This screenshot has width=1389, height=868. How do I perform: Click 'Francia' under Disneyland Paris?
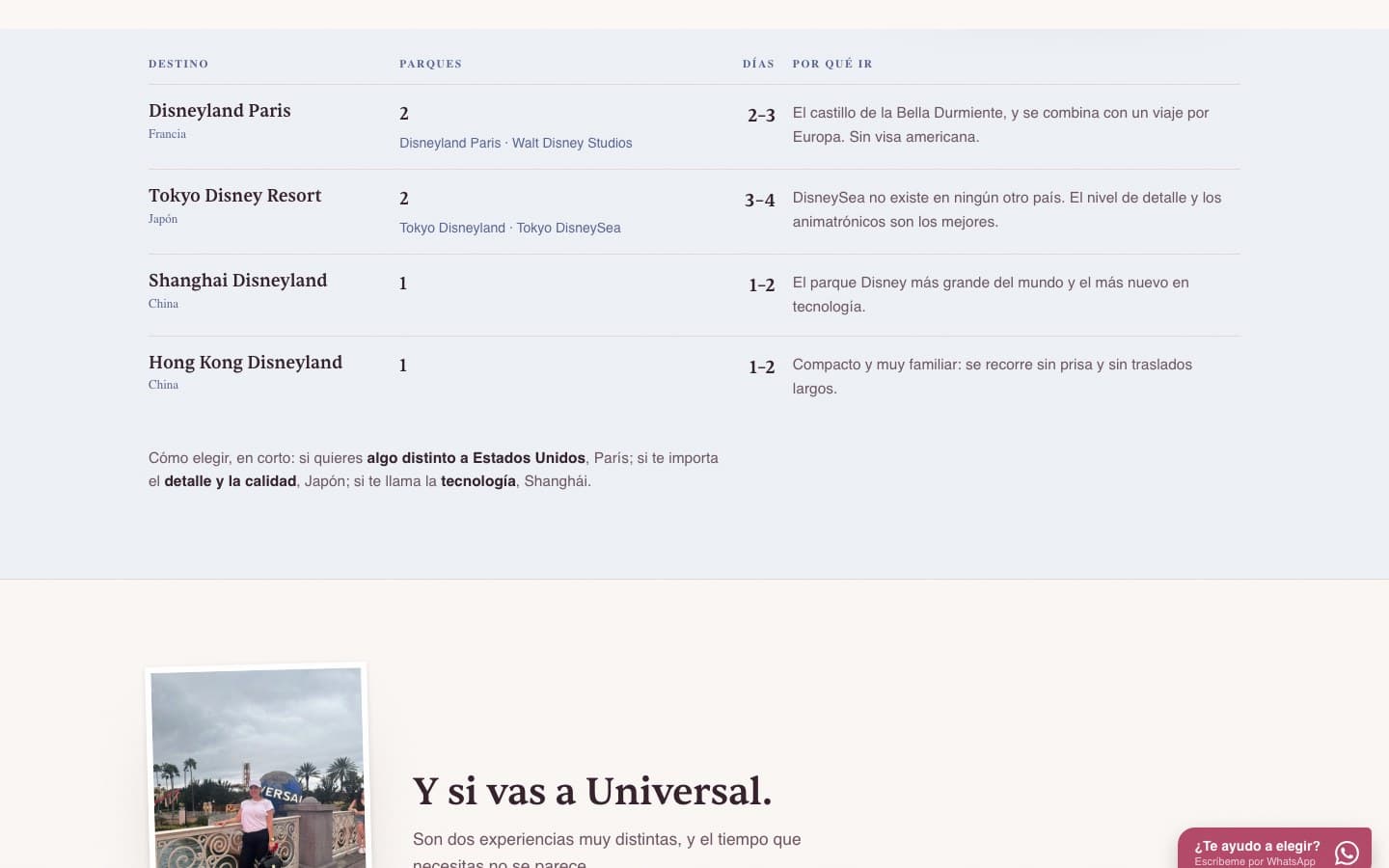[168, 134]
